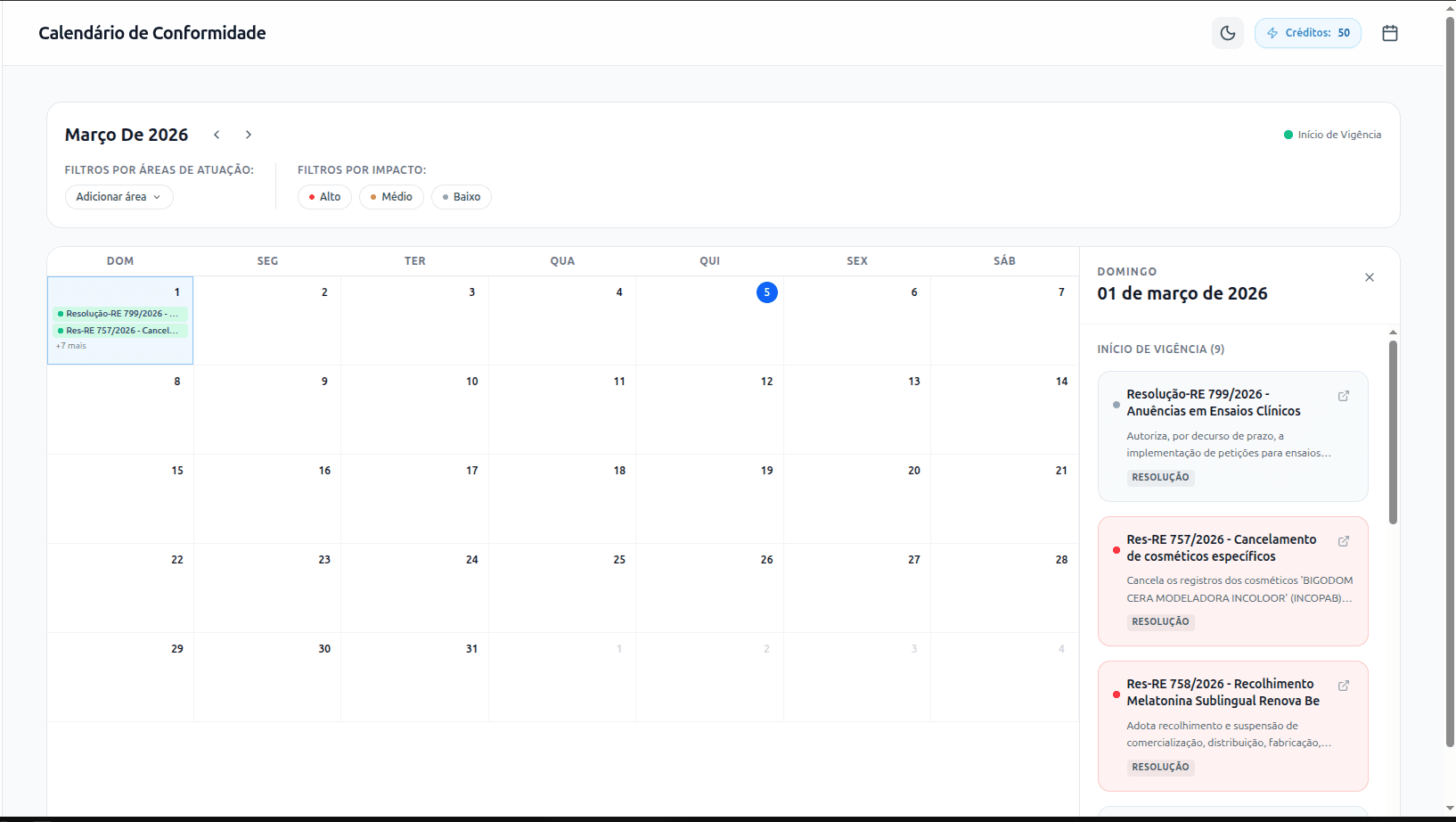This screenshot has height=822, width=1456.
Task: Expand the Adicionar área dropdown
Action: [x=119, y=197]
